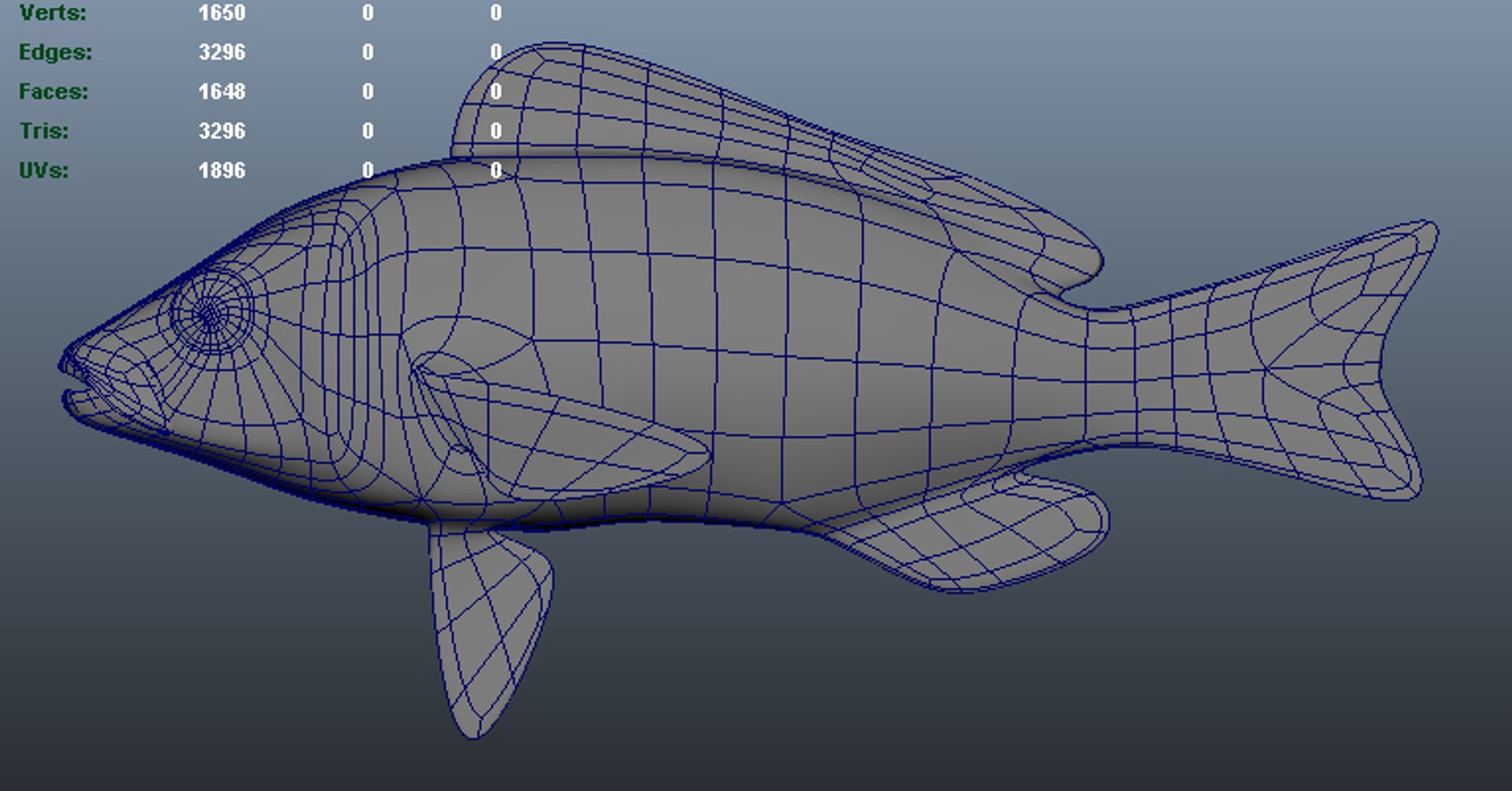Click the "Verts:" label in the poly count HUD
Viewport: 1512px width, 791px height.
[x=53, y=13]
